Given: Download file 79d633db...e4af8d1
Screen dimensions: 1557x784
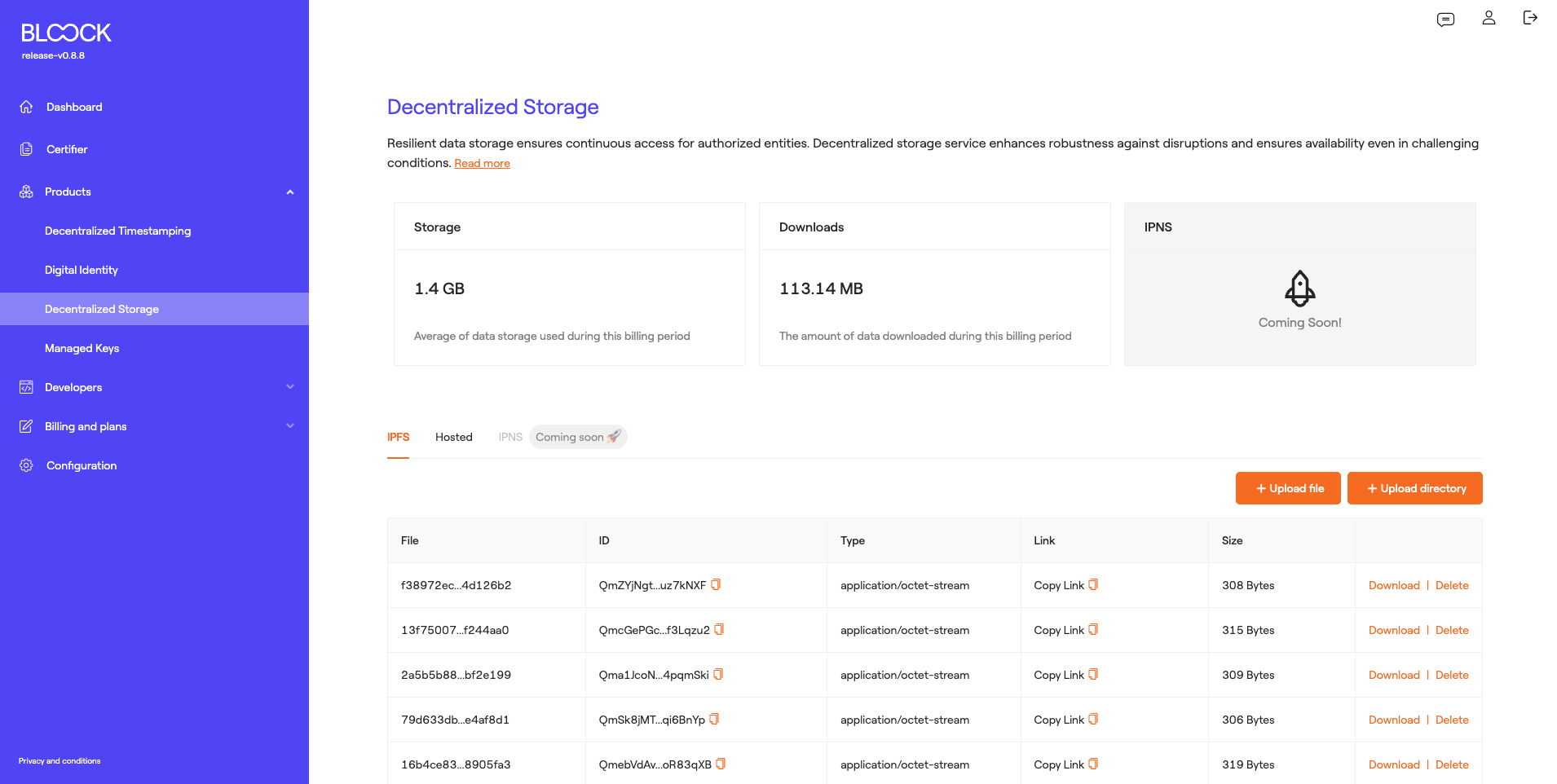Looking at the screenshot, I should click(1394, 720).
